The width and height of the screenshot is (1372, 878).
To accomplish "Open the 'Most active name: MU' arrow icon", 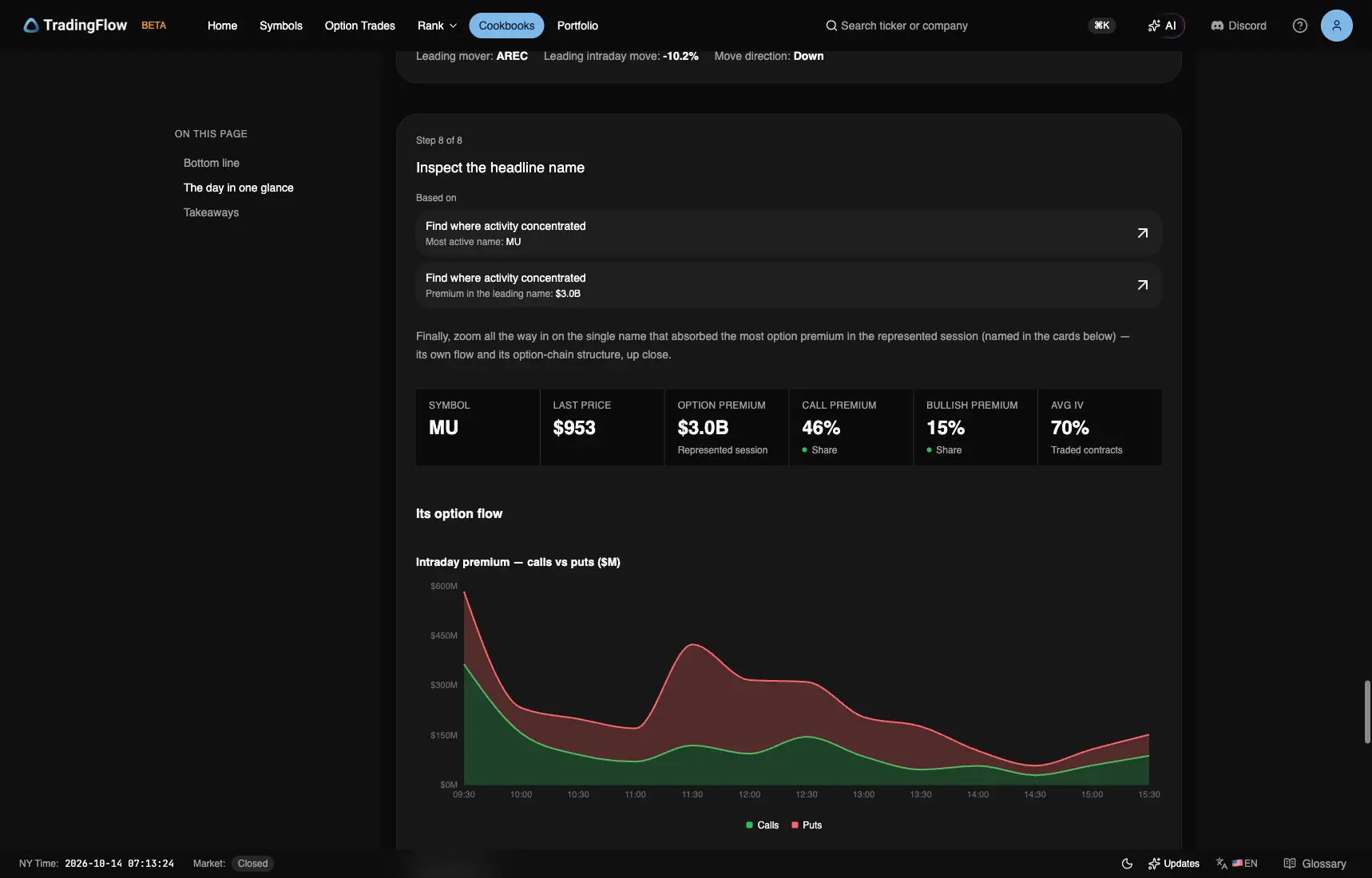I will (1143, 233).
